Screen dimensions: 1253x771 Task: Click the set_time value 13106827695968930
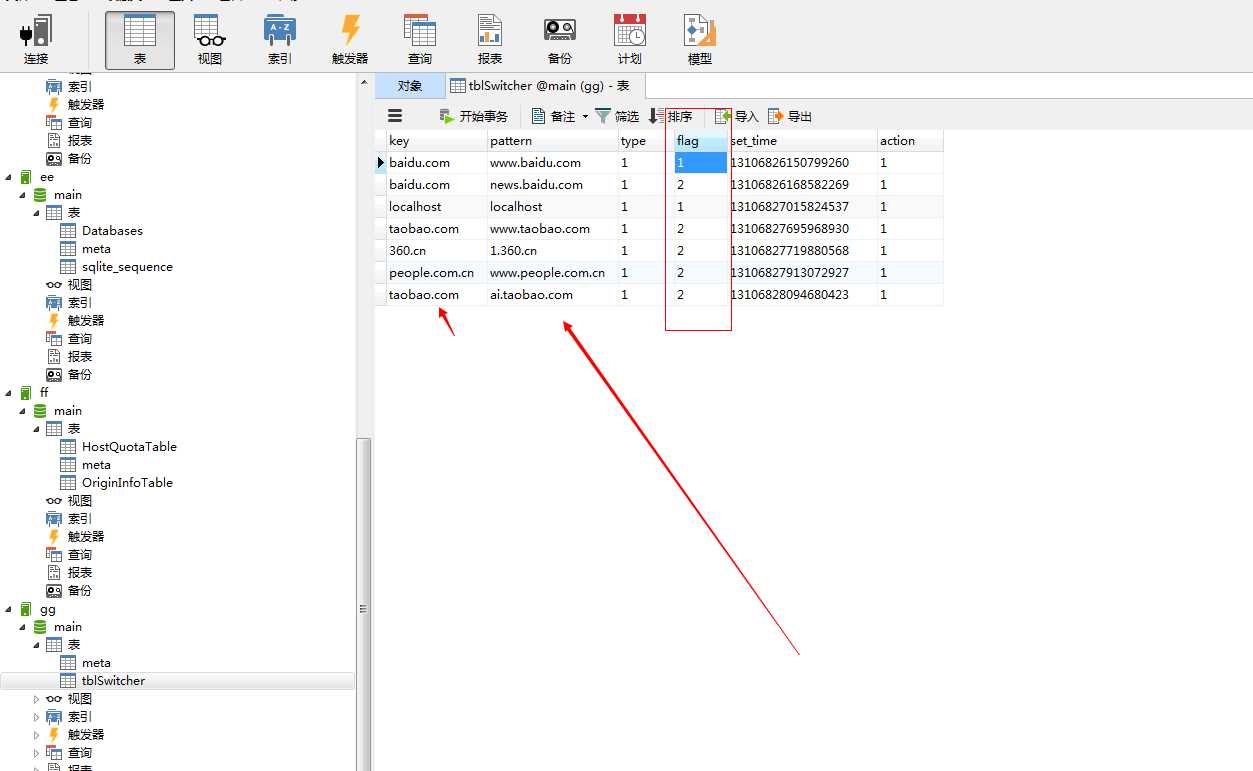pos(803,229)
